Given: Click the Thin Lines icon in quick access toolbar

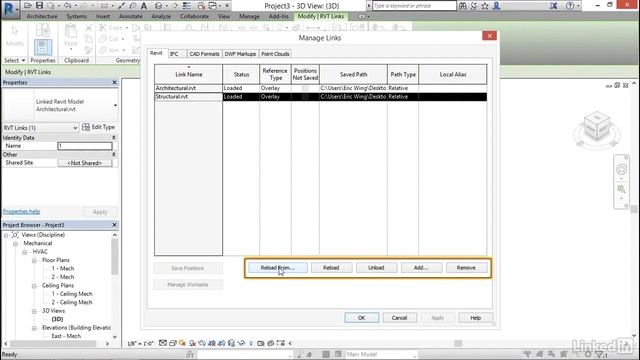Looking at the screenshot, I should [187, 6].
